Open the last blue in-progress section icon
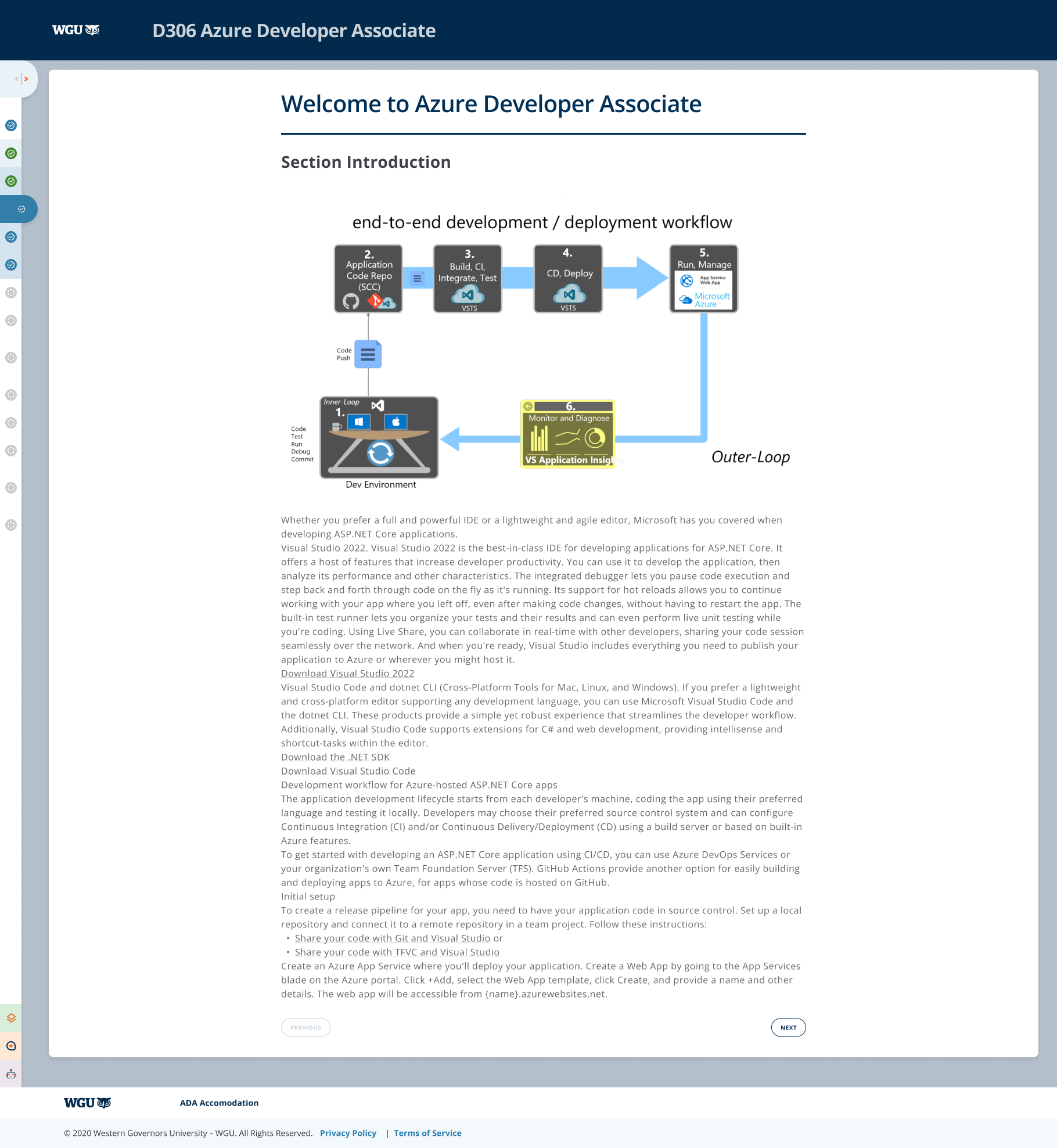 click(x=11, y=265)
